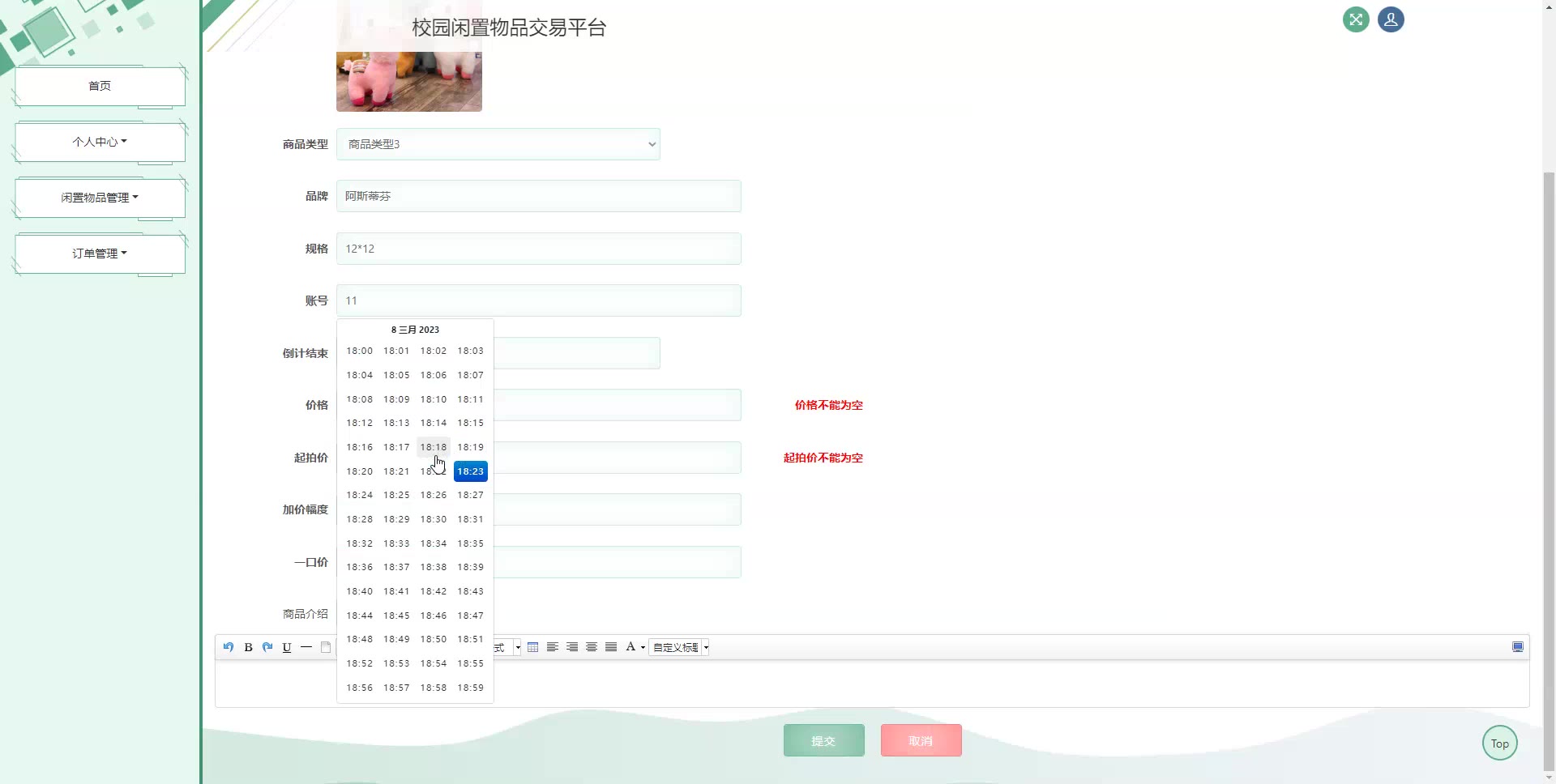1556x784 pixels.
Task: Select 18:30 in the time picker
Action: pos(434,519)
